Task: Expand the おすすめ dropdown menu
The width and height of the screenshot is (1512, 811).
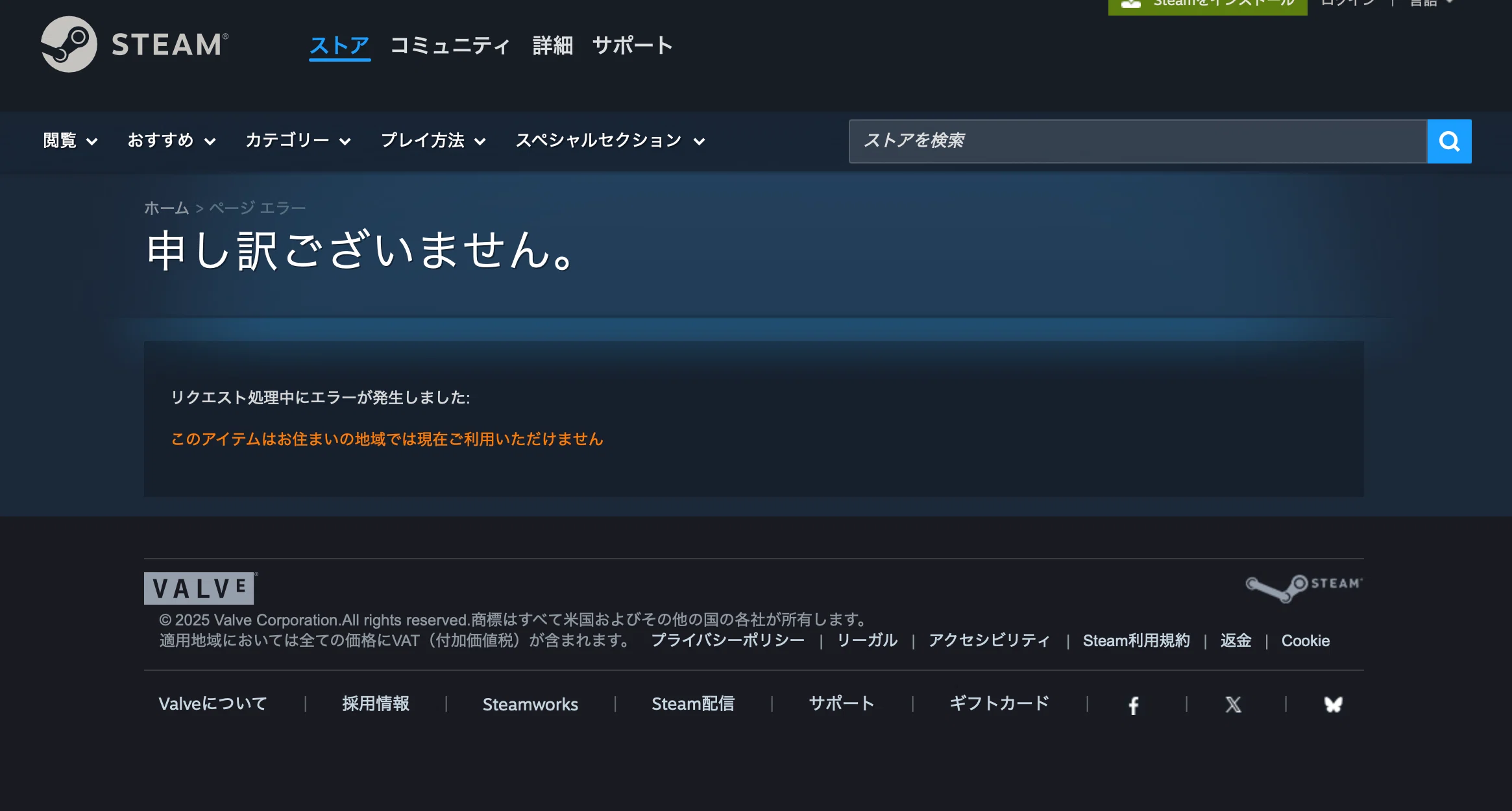Action: [172, 141]
